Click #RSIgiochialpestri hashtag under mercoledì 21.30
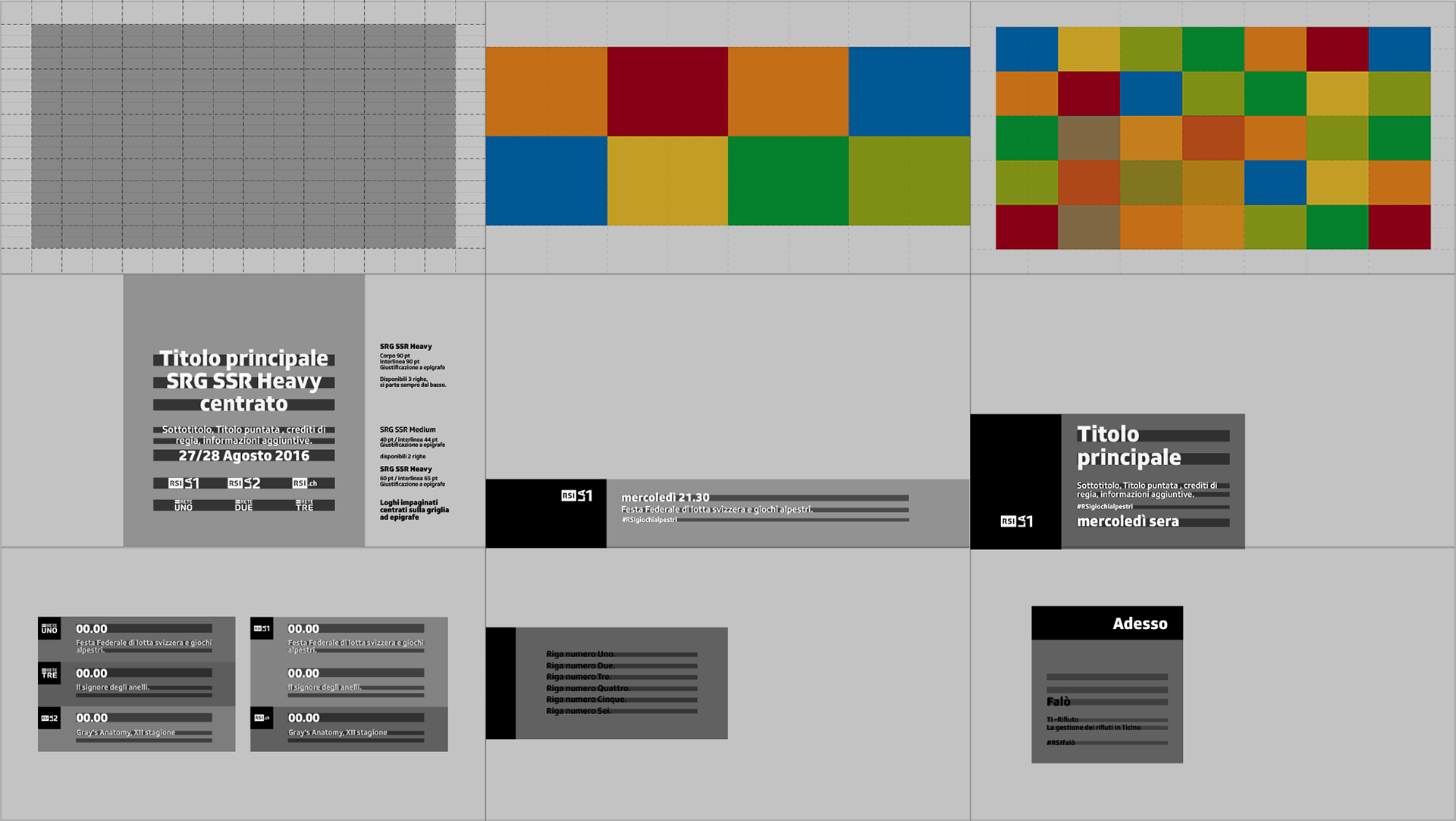 (x=649, y=520)
